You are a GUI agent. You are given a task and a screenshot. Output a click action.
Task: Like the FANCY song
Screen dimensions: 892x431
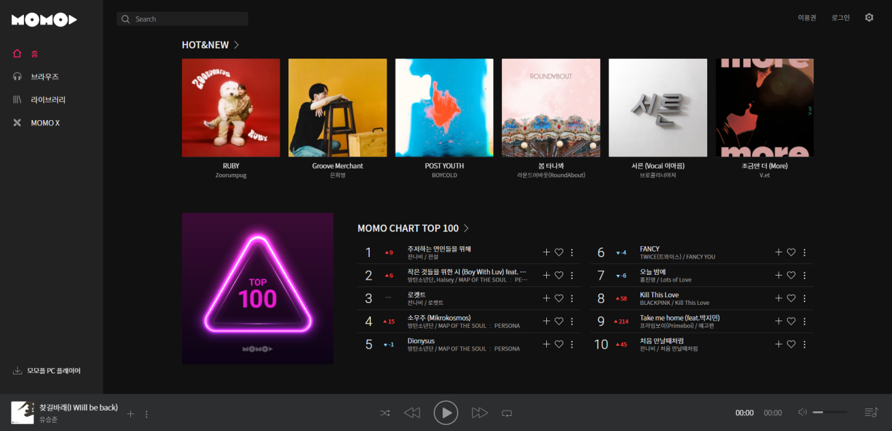pos(791,252)
